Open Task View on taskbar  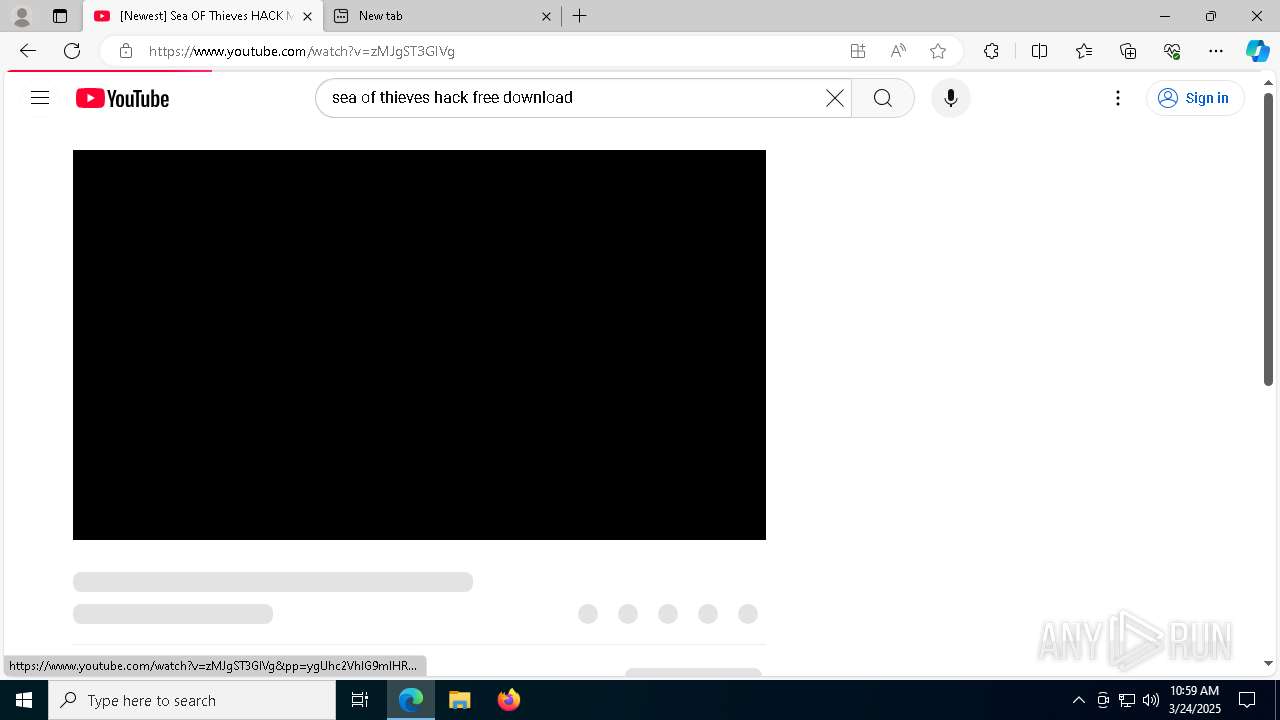point(360,700)
